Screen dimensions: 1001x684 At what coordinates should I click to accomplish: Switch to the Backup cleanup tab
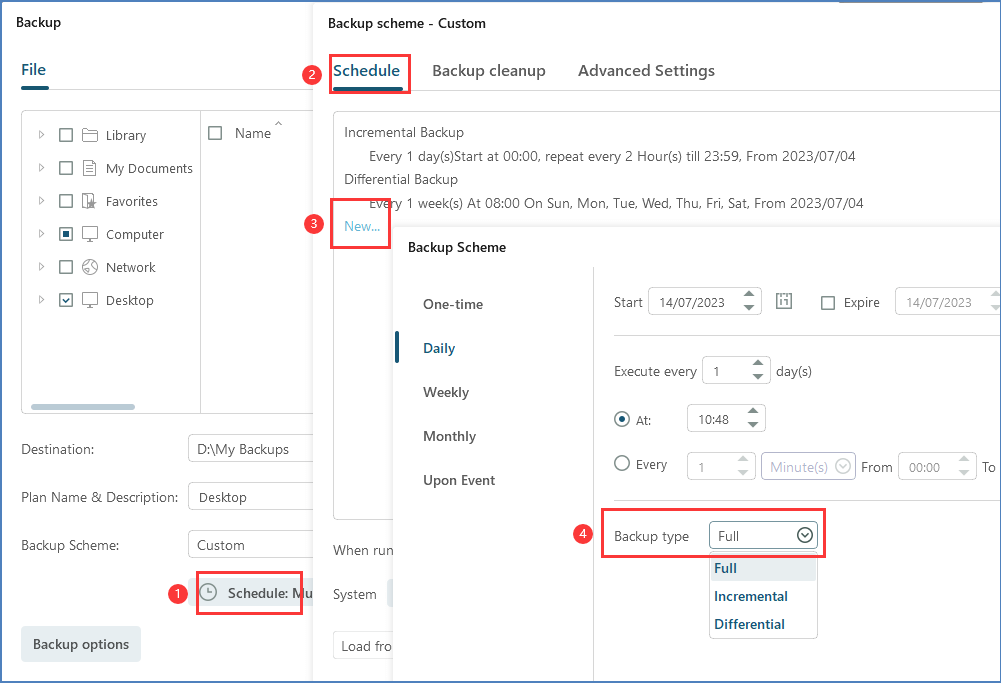pos(488,70)
